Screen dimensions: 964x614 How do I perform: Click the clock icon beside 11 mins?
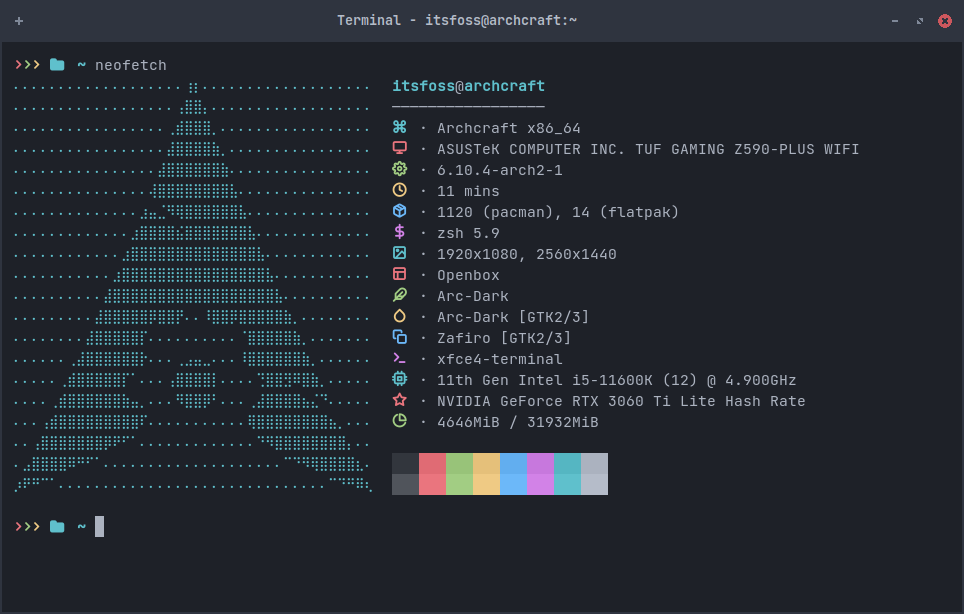[x=400, y=190]
